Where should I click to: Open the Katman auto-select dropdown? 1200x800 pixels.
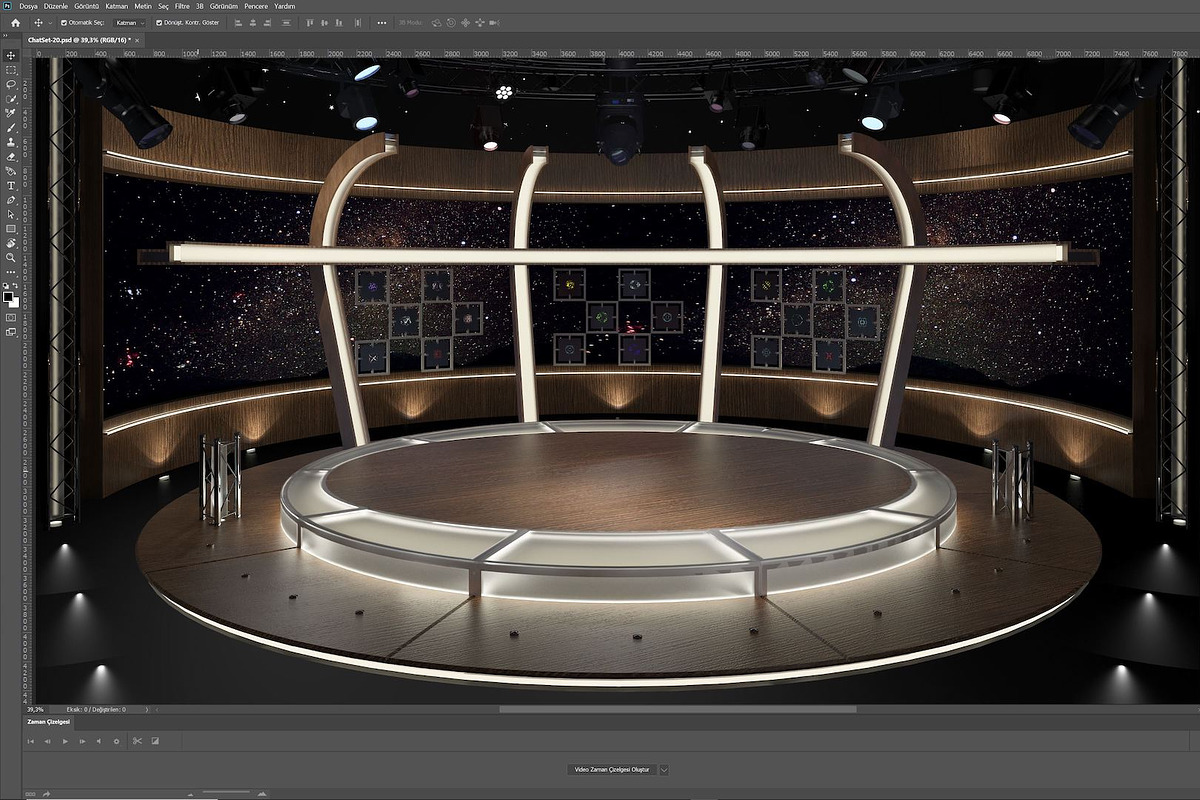coord(130,23)
